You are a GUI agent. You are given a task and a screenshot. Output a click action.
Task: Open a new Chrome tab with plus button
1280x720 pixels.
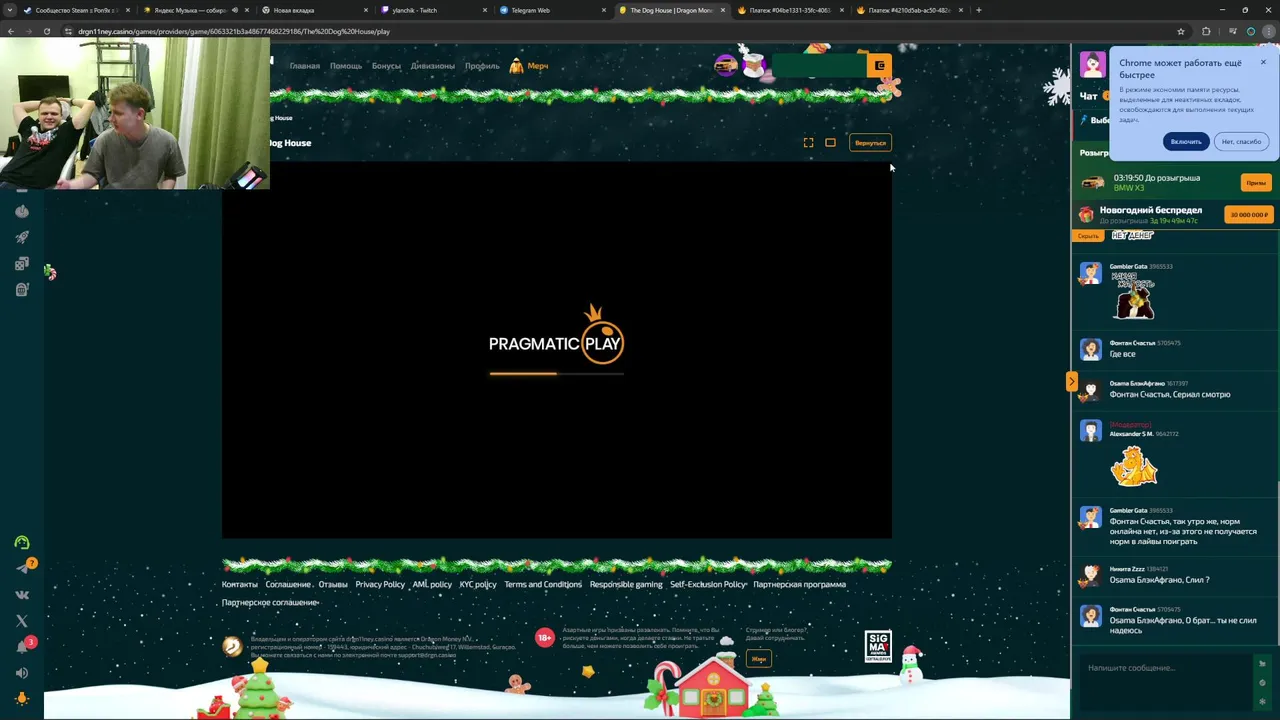[978, 10]
